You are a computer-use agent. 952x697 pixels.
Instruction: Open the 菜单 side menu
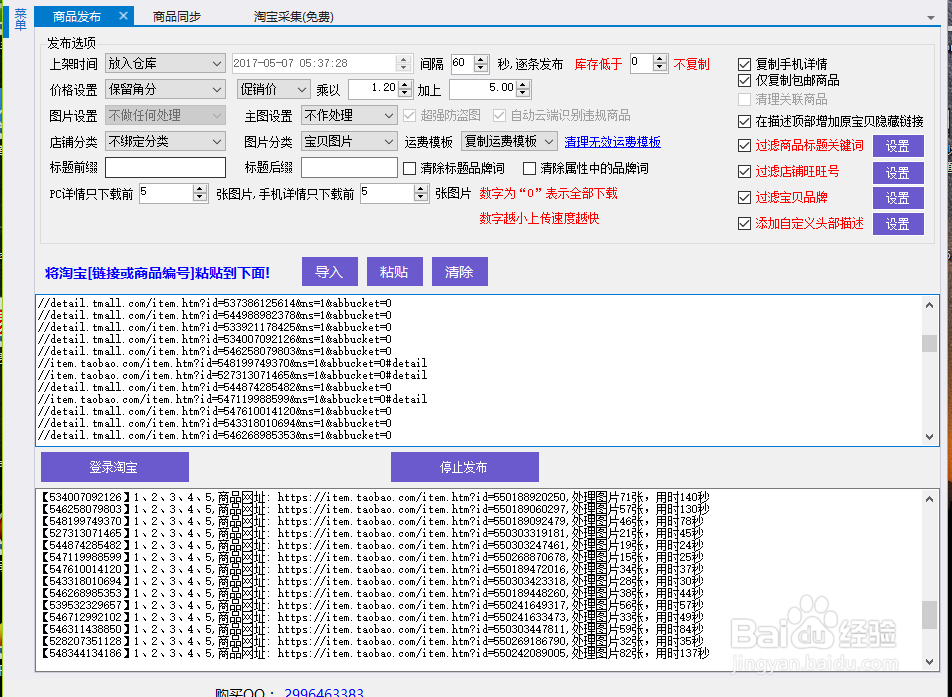point(21,19)
